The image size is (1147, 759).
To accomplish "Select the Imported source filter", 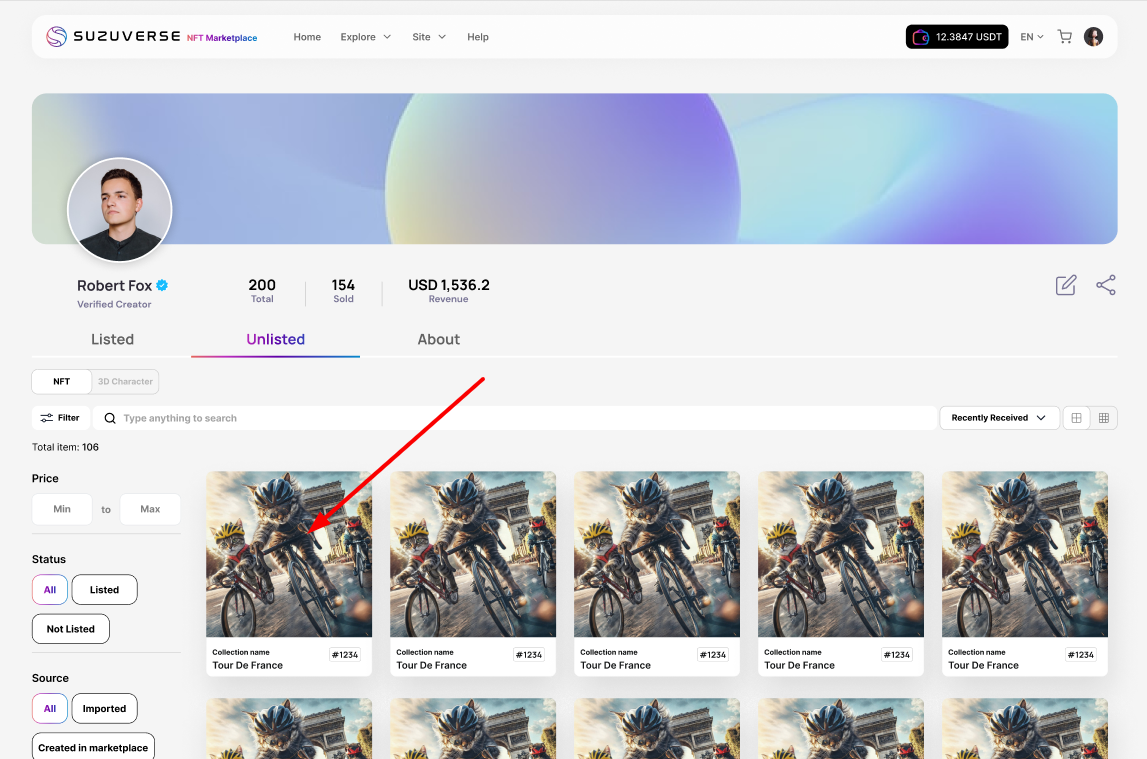I will click(104, 709).
